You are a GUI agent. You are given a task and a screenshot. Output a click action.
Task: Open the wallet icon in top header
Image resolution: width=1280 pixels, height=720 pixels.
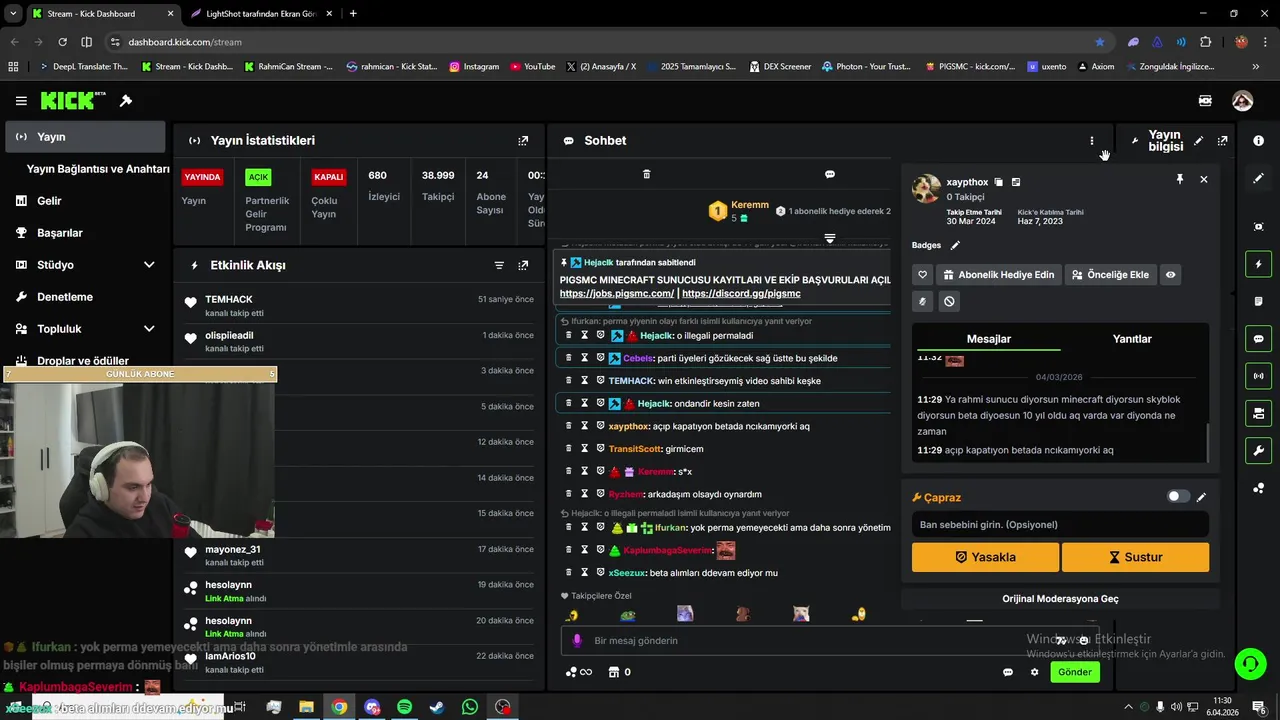pyautogui.click(x=1205, y=101)
